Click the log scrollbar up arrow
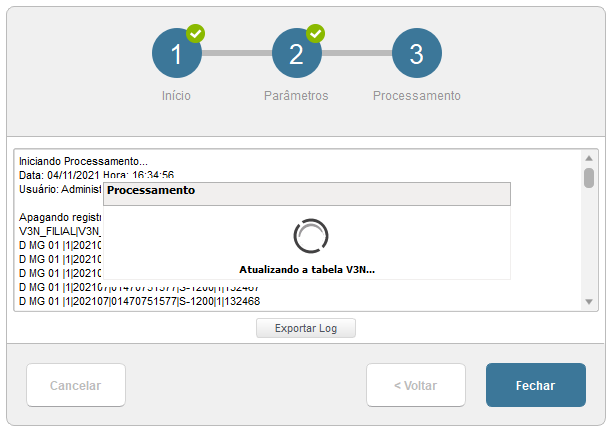The height and width of the screenshot is (435, 613). (x=589, y=158)
